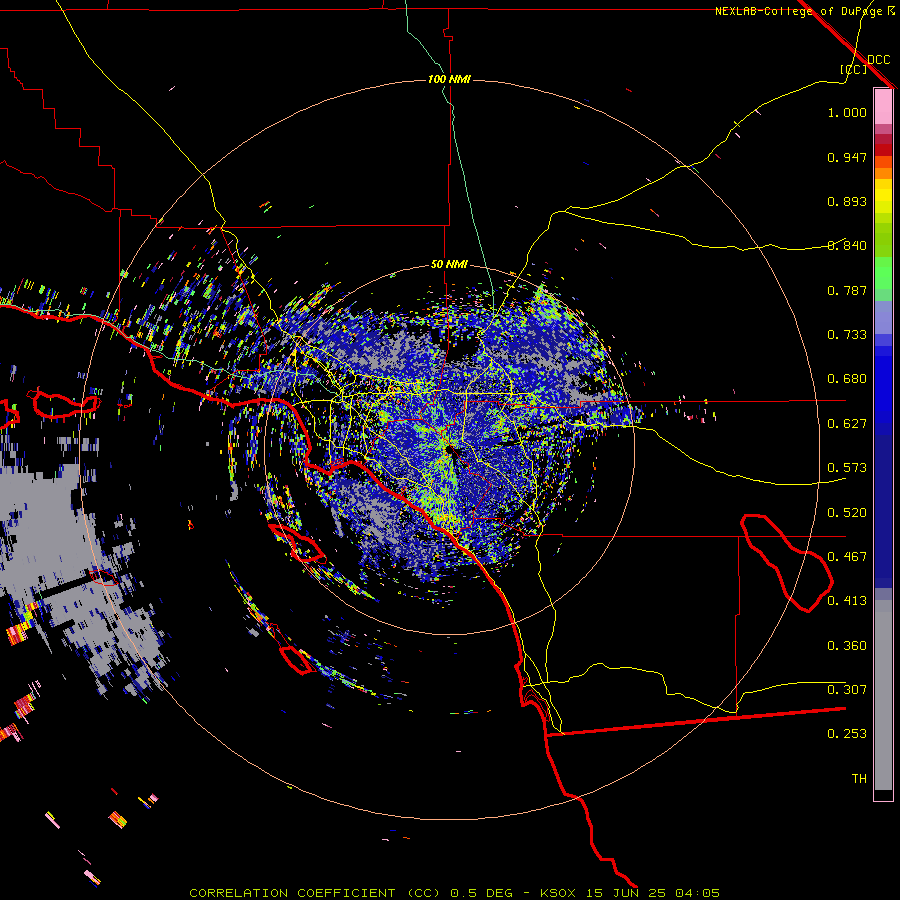The image size is (900, 900).
Task: Click the 0.840 scale value
Action: 847,246
